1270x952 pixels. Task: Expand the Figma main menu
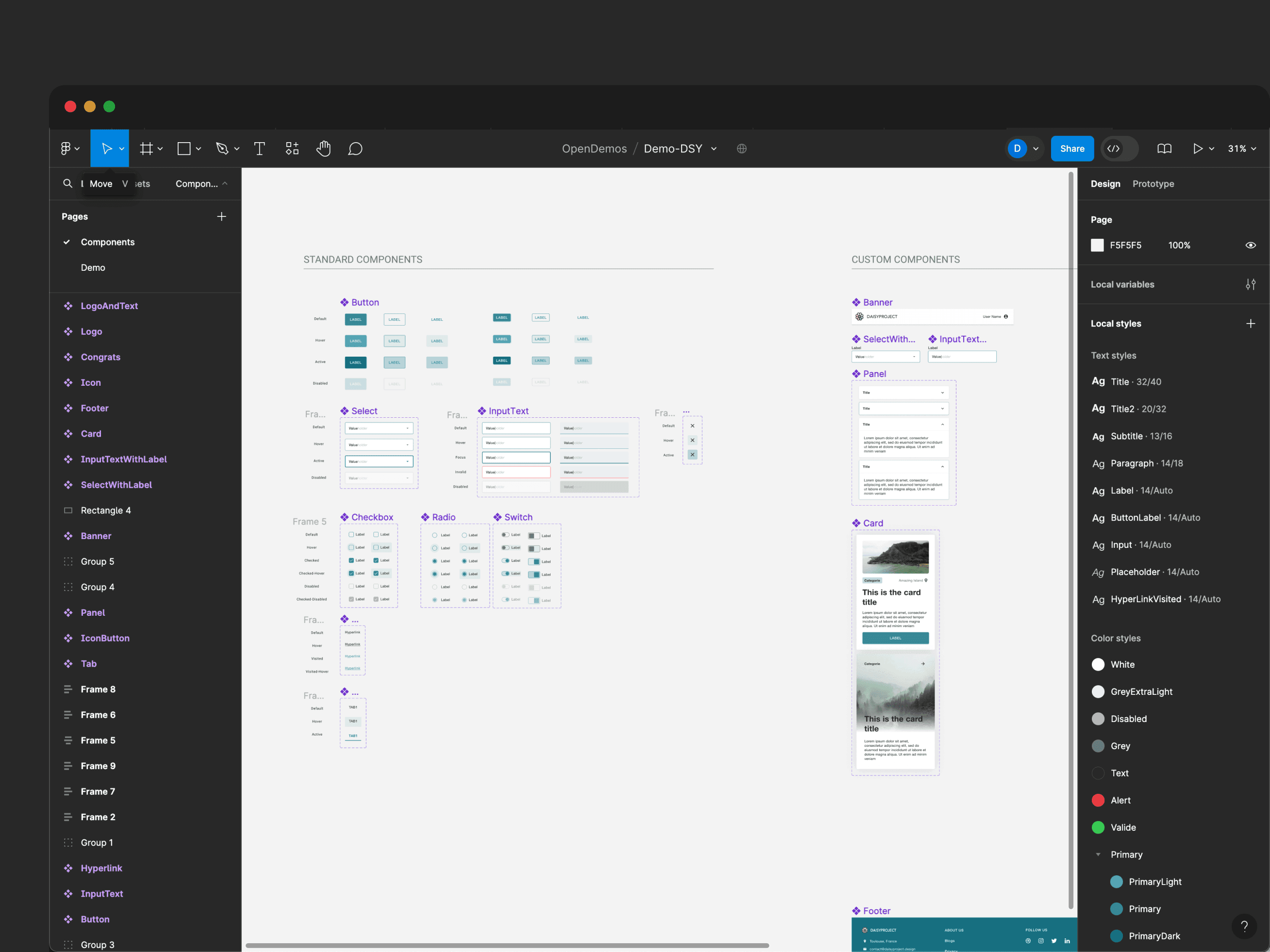(x=69, y=148)
